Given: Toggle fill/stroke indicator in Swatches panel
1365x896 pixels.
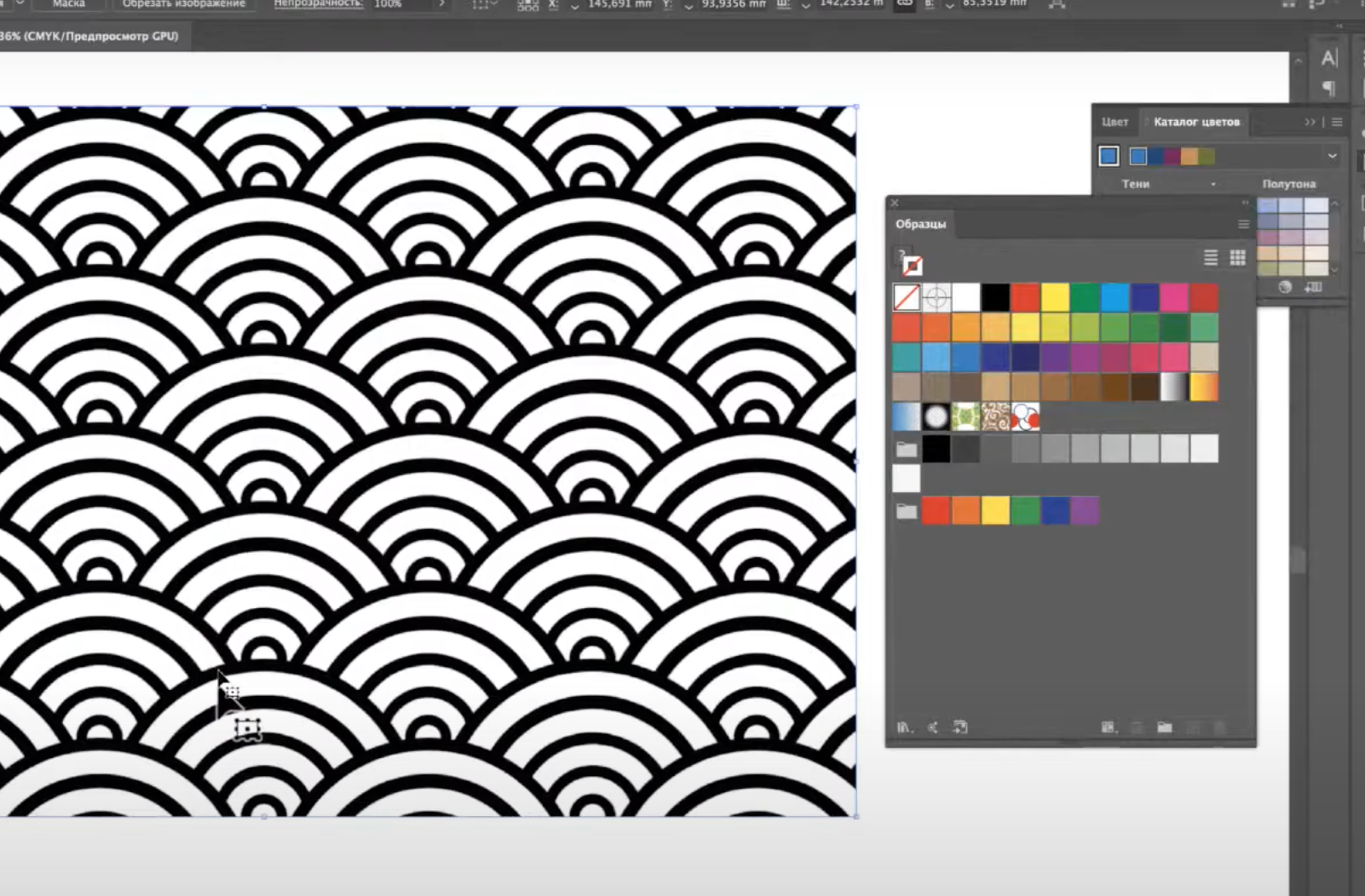Looking at the screenshot, I should tap(909, 261).
